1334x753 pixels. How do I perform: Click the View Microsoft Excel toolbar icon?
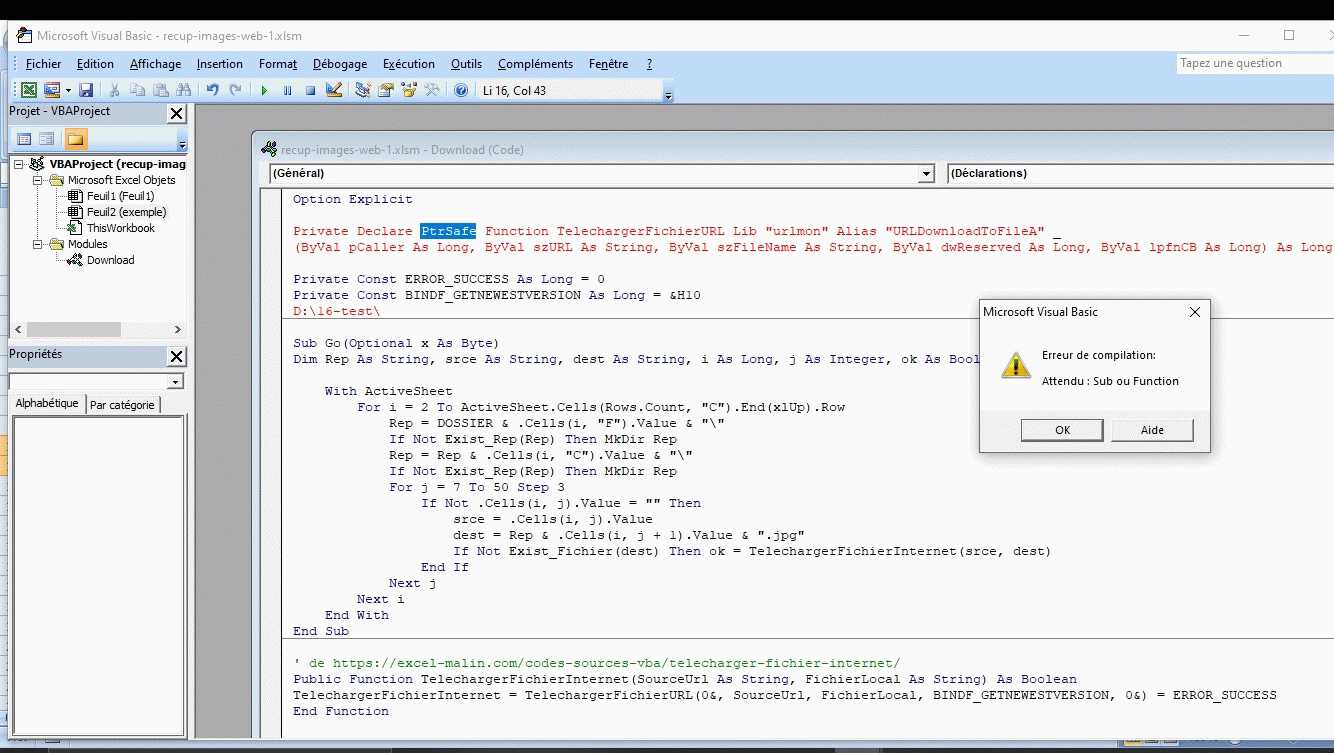click(30, 90)
